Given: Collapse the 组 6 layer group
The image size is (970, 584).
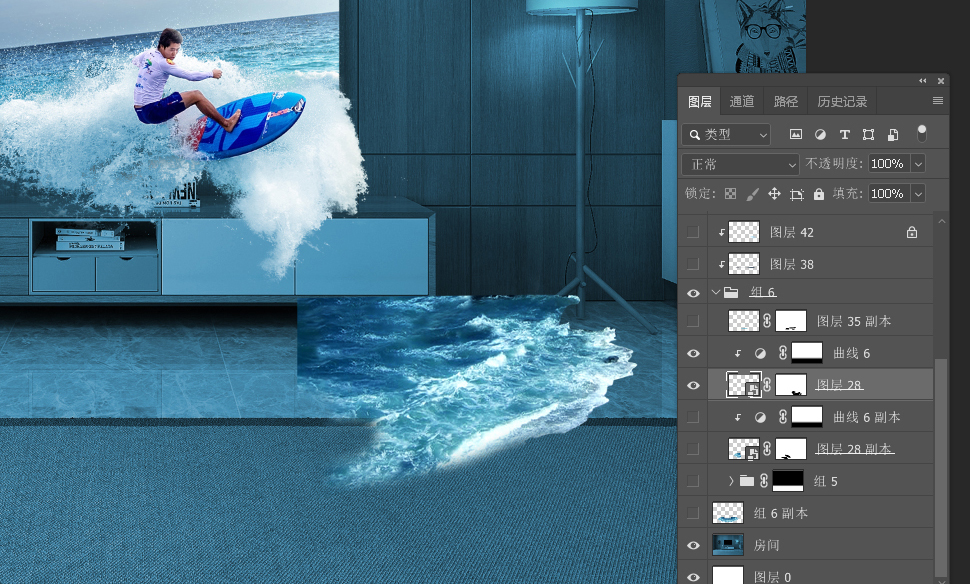Looking at the screenshot, I should coord(715,292).
